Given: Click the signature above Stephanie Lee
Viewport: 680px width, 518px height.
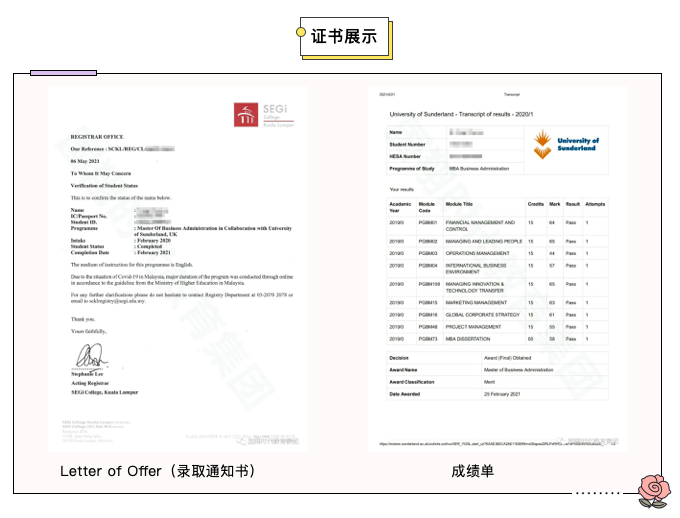Looking at the screenshot, I should [x=91, y=356].
